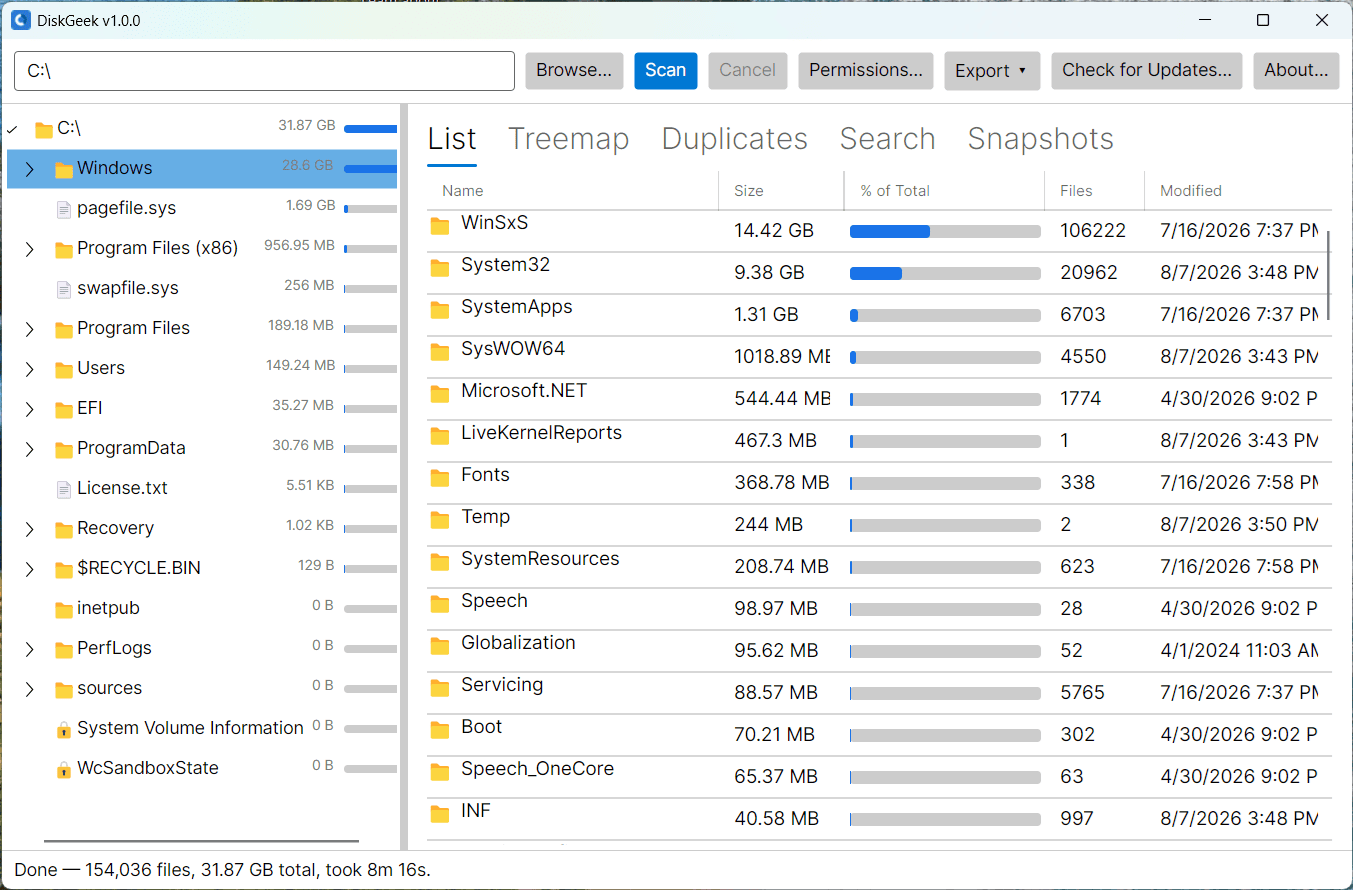Viewport: 1353px width, 890px height.
Task: Select the '106222' files count cell
Action: point(1093,231)
